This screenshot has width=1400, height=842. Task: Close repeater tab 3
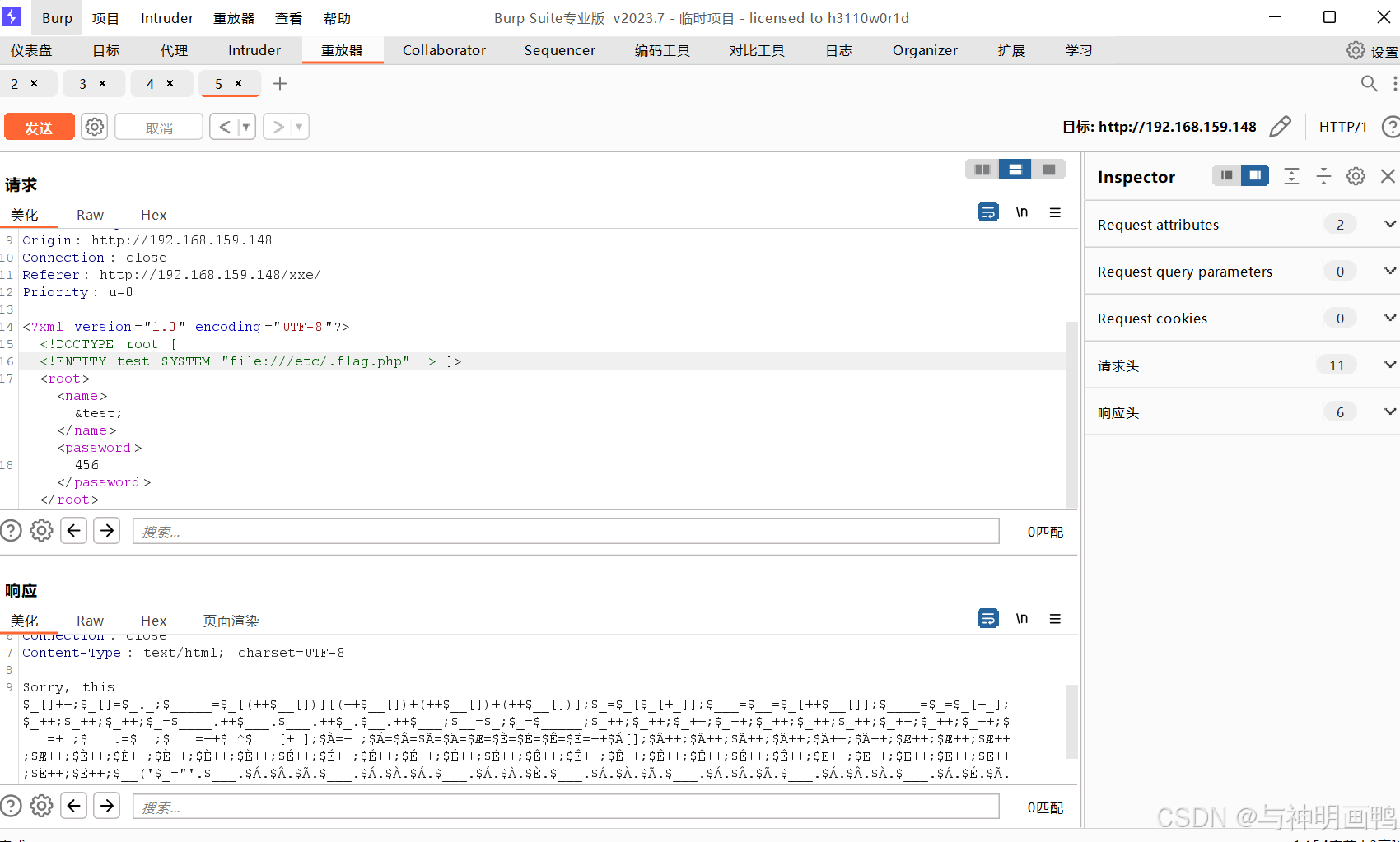(102, 83)
